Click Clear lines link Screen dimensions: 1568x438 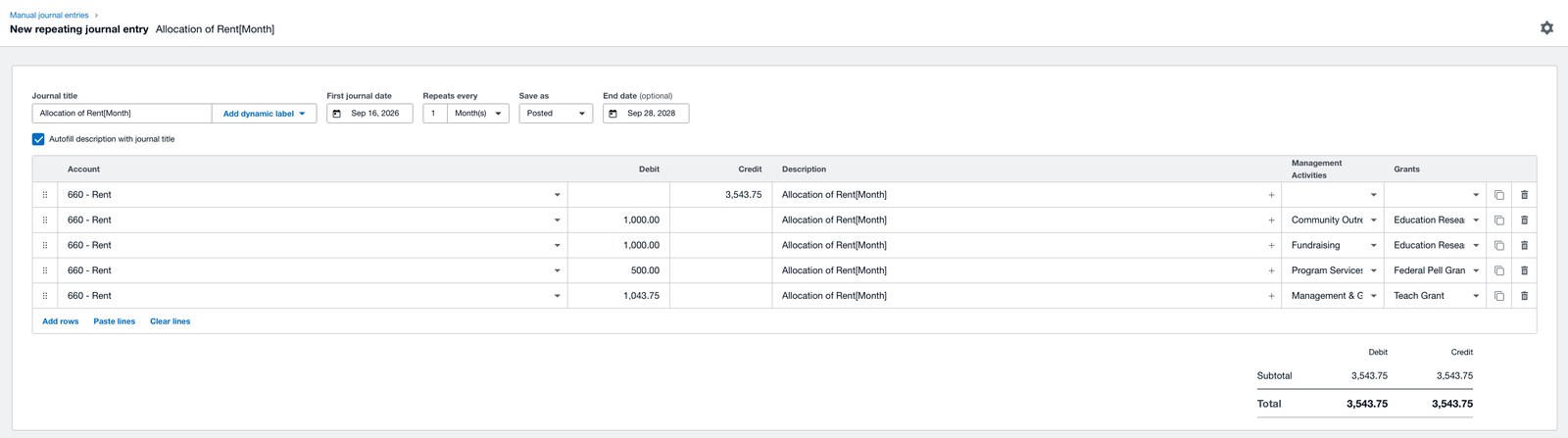(x=171, y=321)
